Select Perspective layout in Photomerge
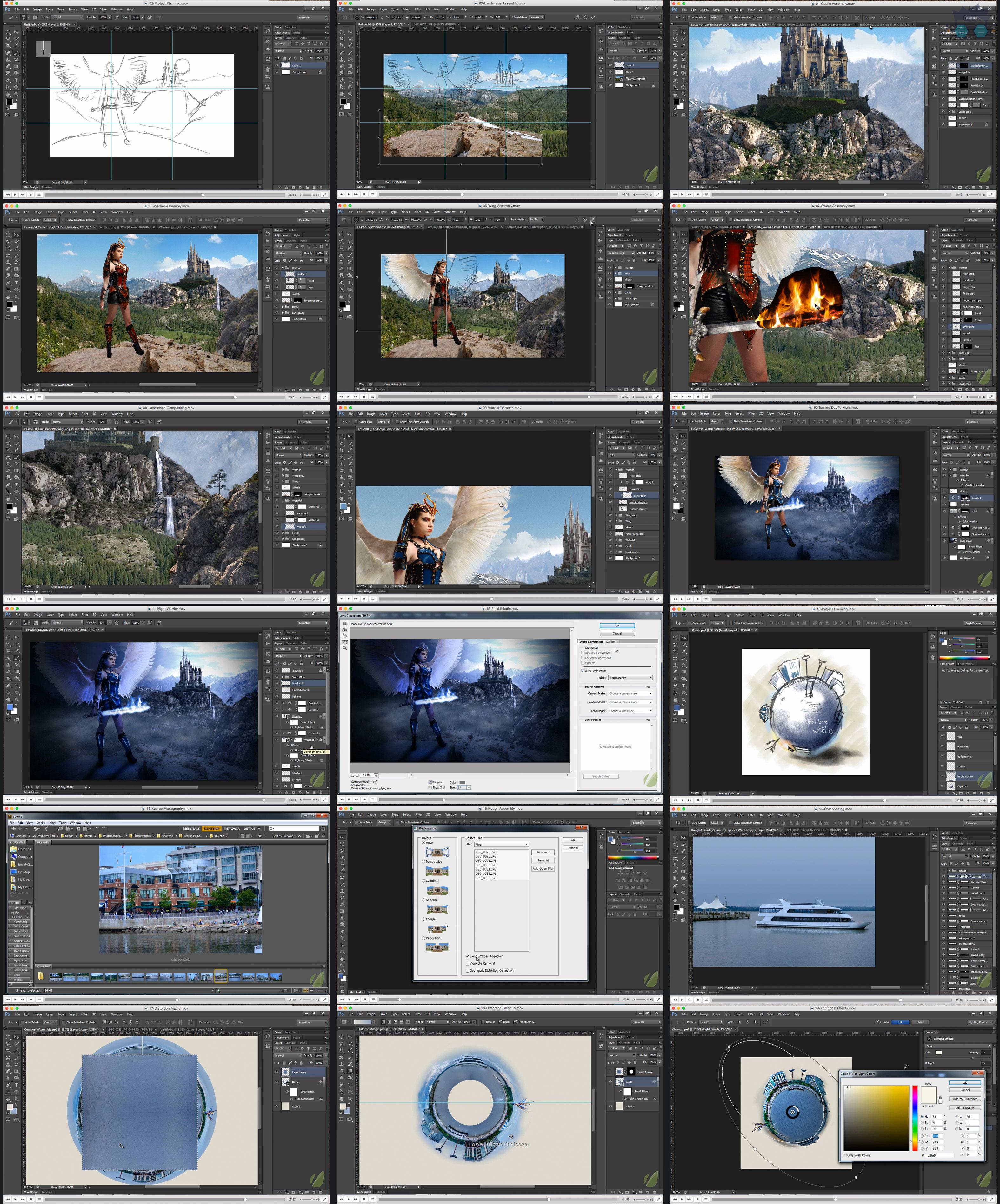Image resolution: width=1000 pixels, height=1204 pixels. (424, 862)
